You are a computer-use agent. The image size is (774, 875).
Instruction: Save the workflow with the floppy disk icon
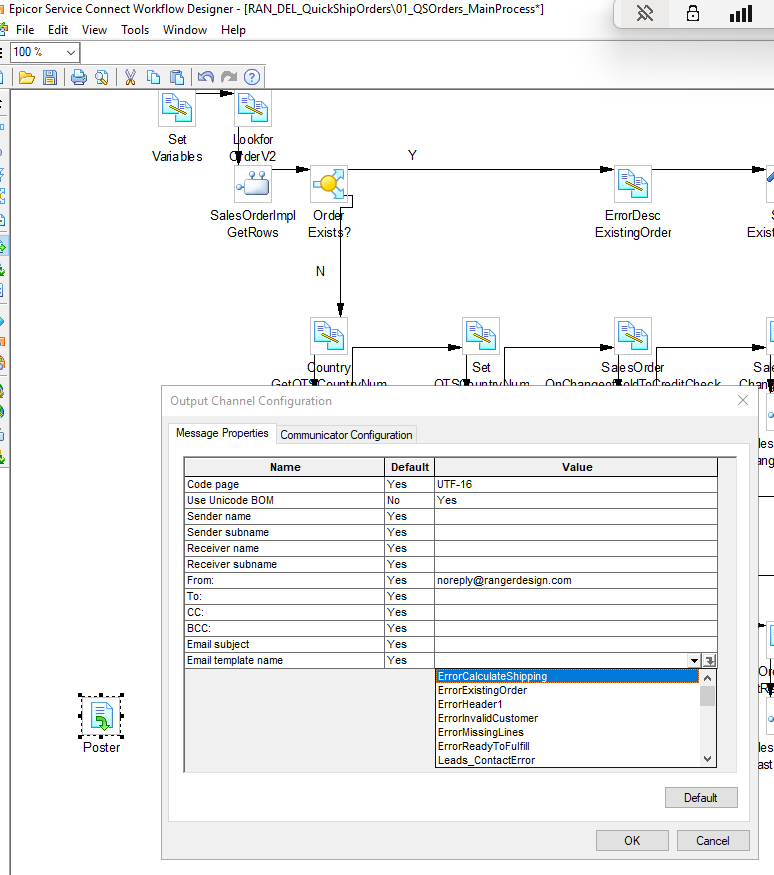[x=50, y=77]
